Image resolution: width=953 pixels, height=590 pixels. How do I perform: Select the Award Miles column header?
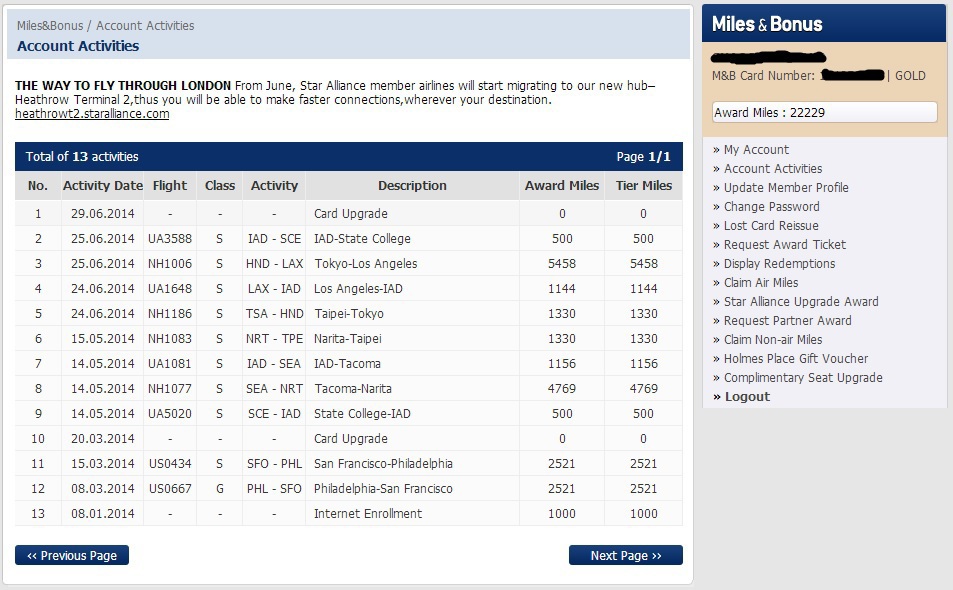(562, 185)
